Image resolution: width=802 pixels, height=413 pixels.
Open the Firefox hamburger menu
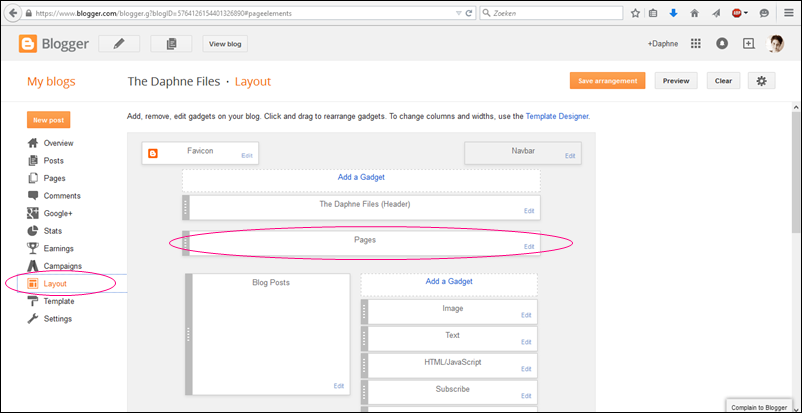pyautogui.click(x=789, y=13)
